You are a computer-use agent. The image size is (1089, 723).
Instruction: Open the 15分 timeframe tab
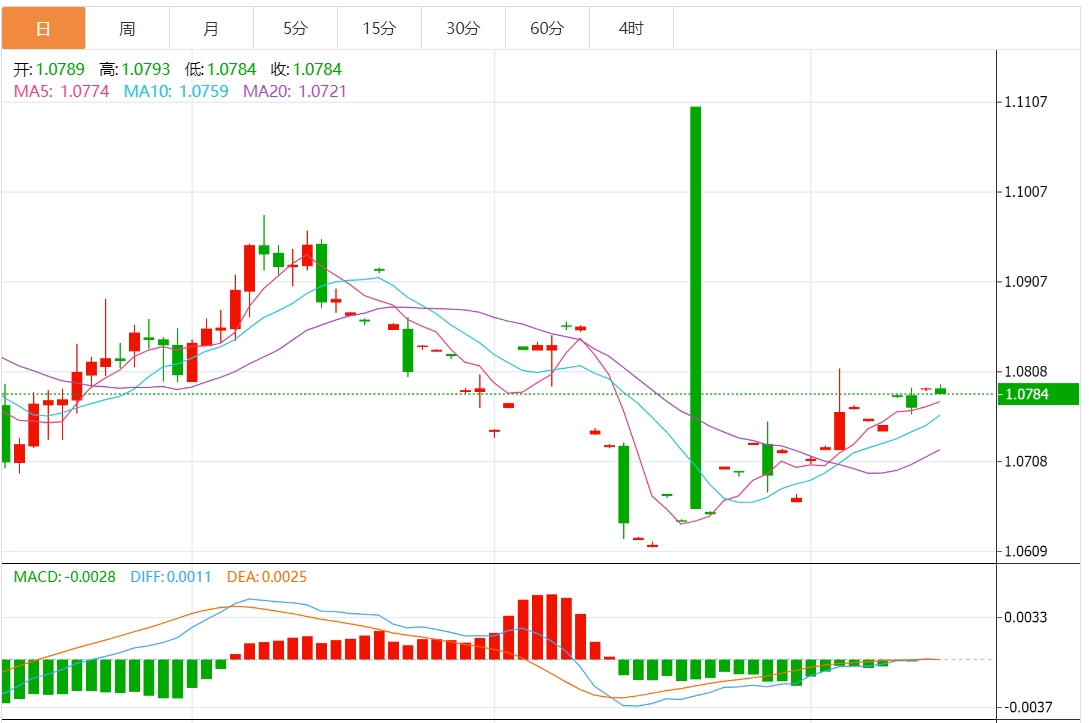tap(379, 28)
